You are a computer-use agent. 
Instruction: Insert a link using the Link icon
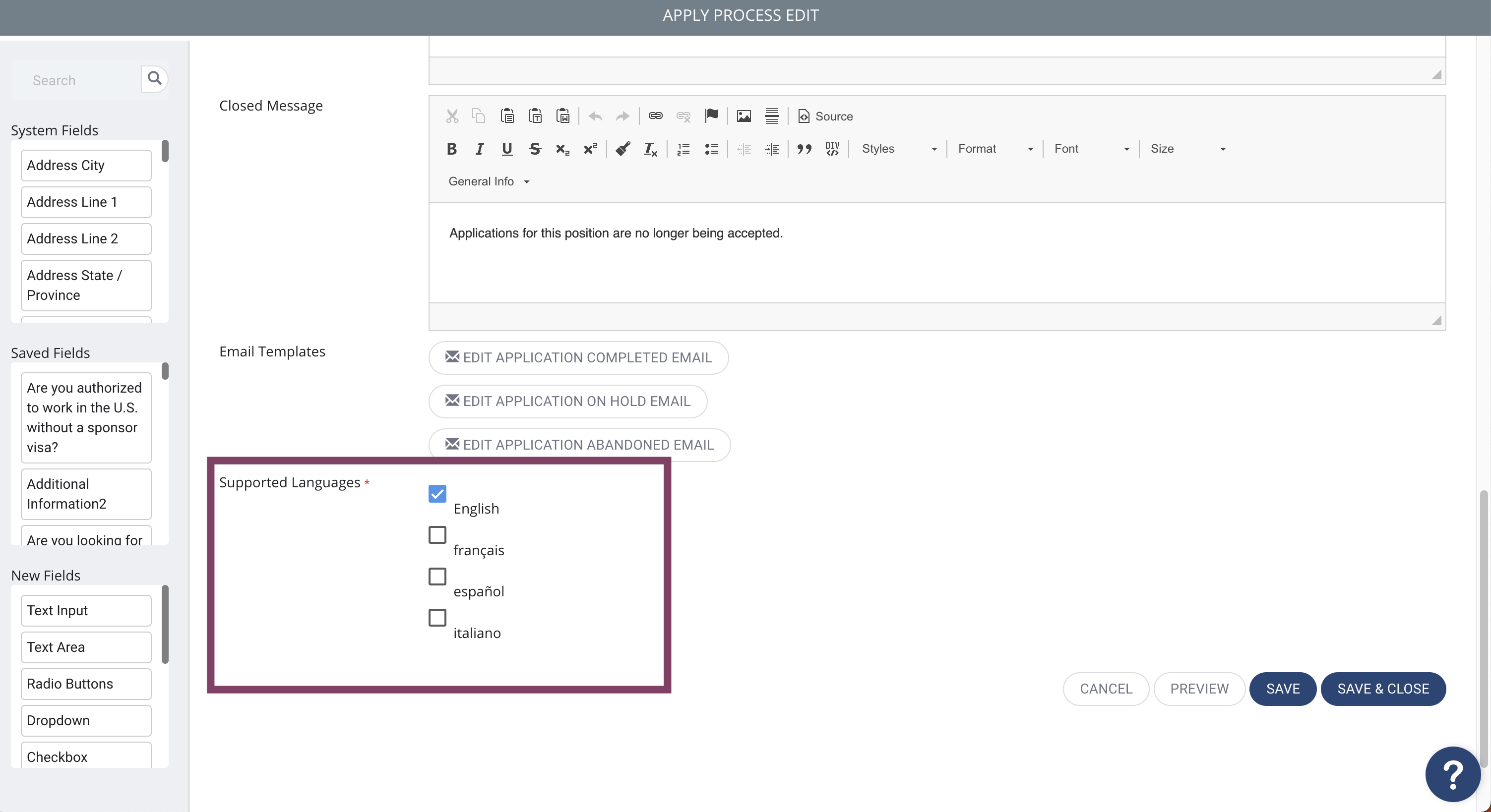(655, 116)
